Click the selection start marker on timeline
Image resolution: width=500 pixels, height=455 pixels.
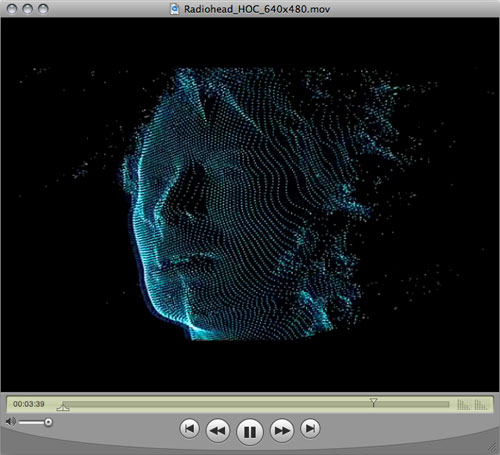(x=63, y=407)
